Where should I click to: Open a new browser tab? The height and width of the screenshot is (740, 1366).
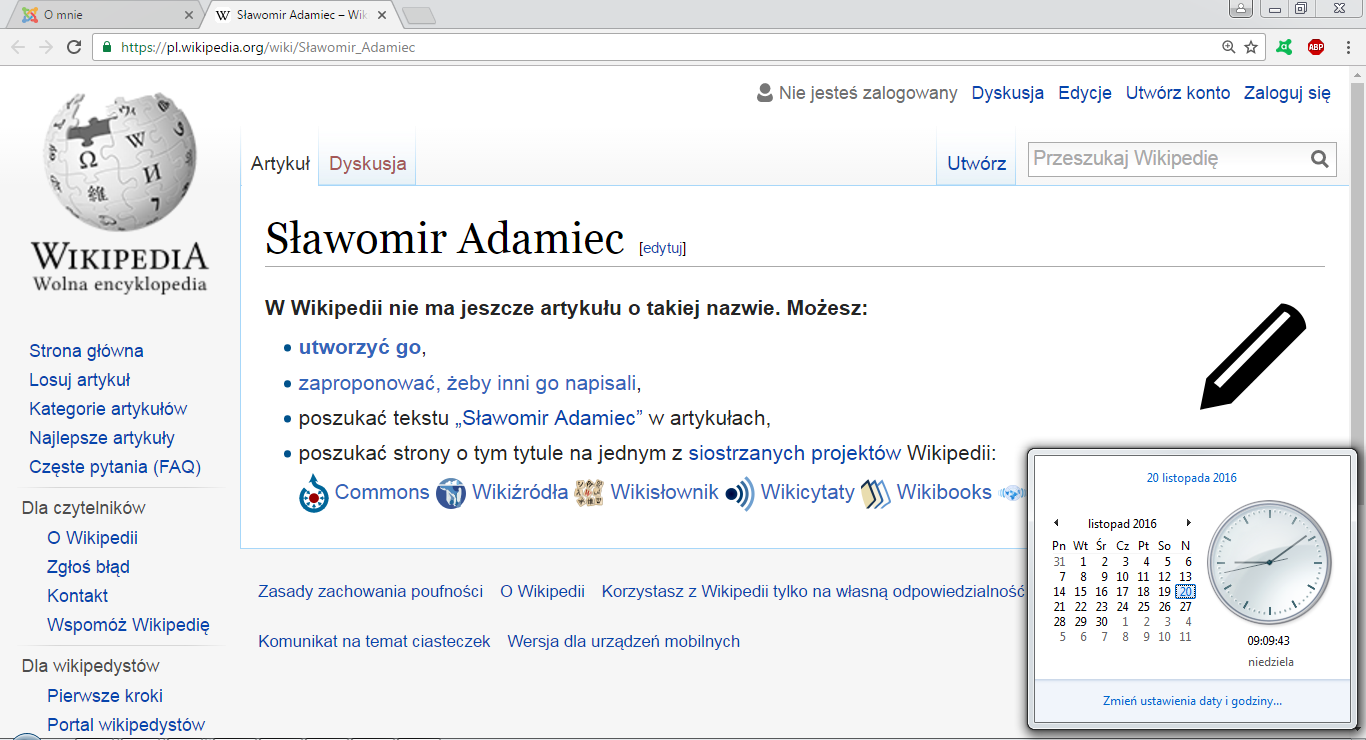point(420,15)
